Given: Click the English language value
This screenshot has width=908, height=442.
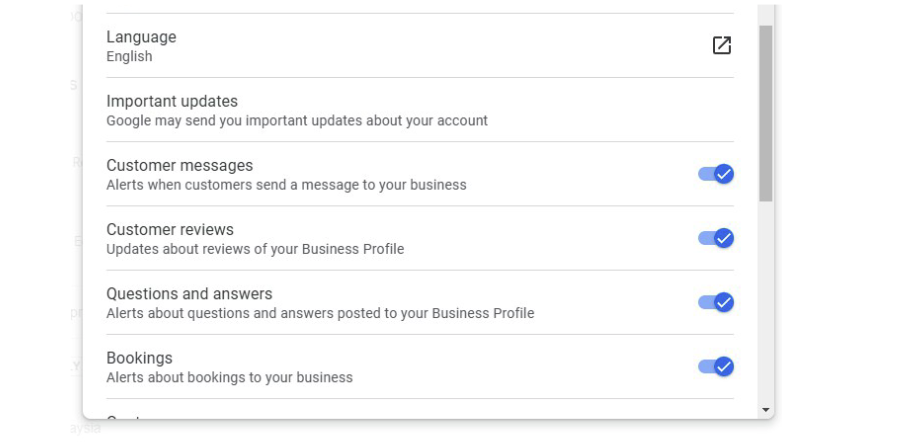Looking at the screenshot, I should pos(129,57).
